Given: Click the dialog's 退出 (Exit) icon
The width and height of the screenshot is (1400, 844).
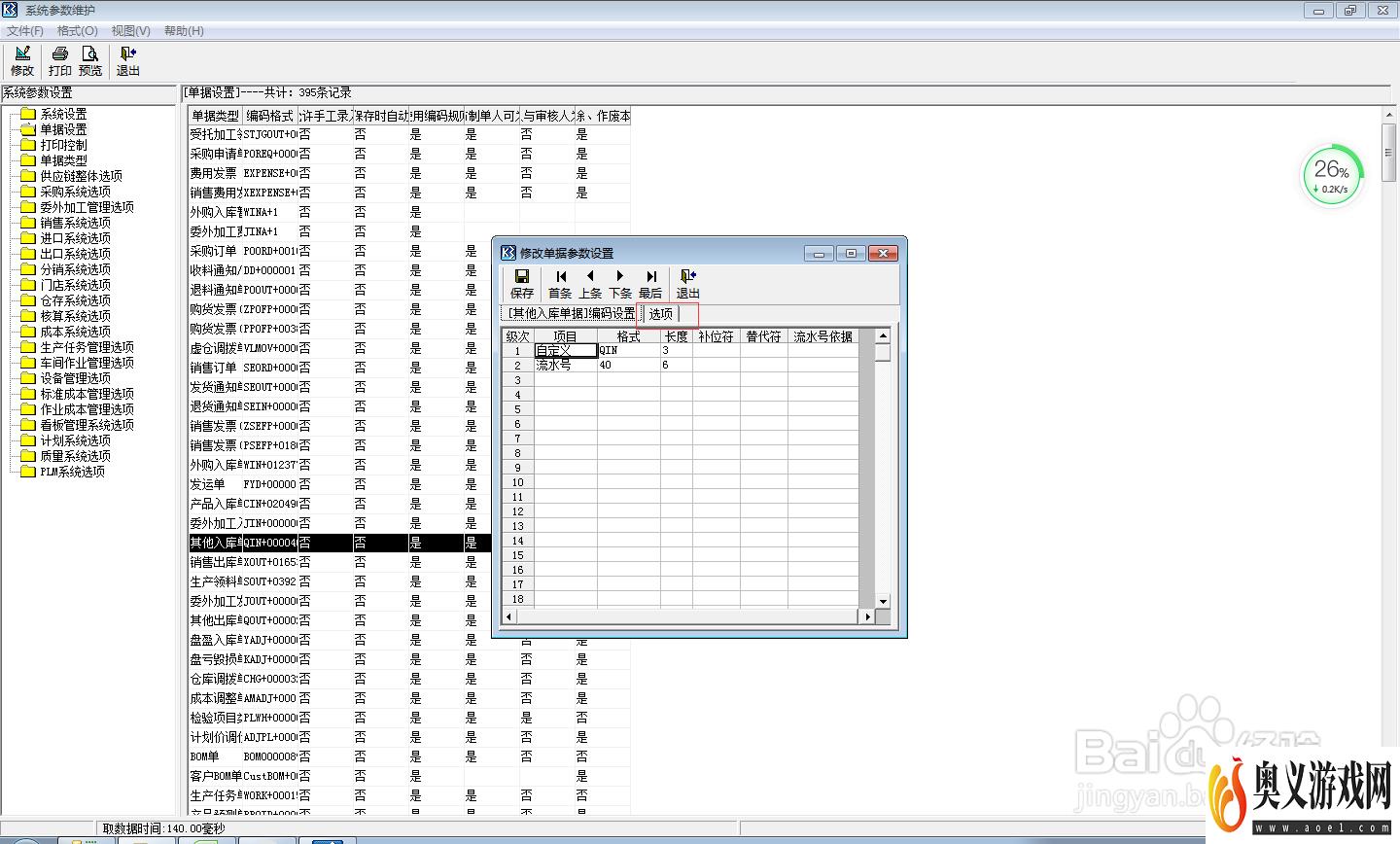Looking at the screenshot, I should coord(687,284).
